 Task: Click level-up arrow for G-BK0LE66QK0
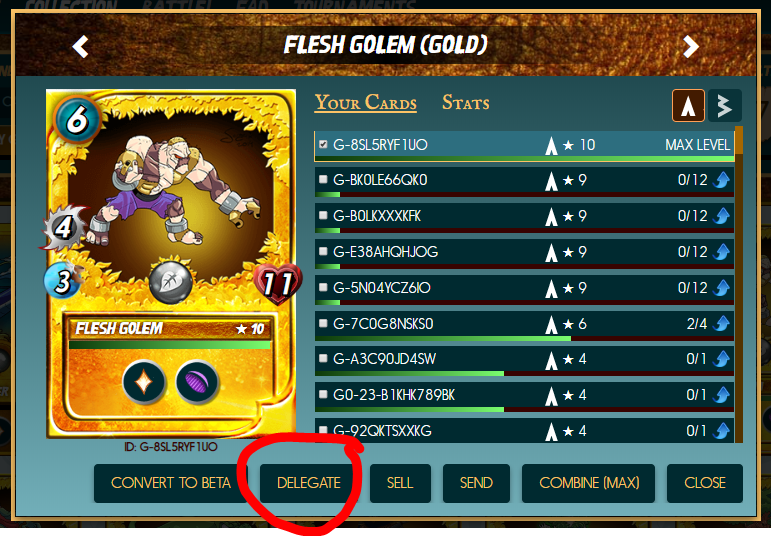point(721,180)
